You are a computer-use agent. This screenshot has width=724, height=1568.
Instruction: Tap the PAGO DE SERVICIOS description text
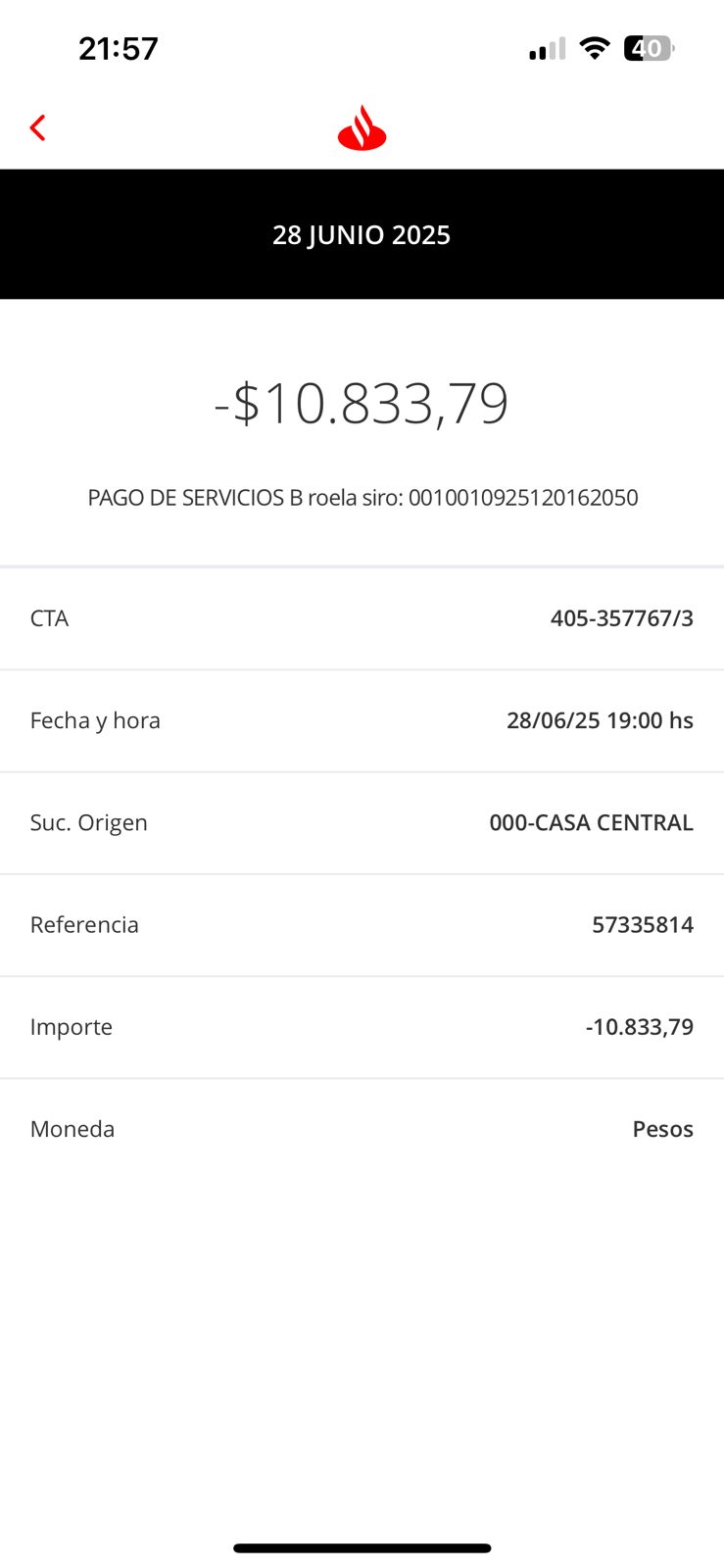(x=362, y=498)
